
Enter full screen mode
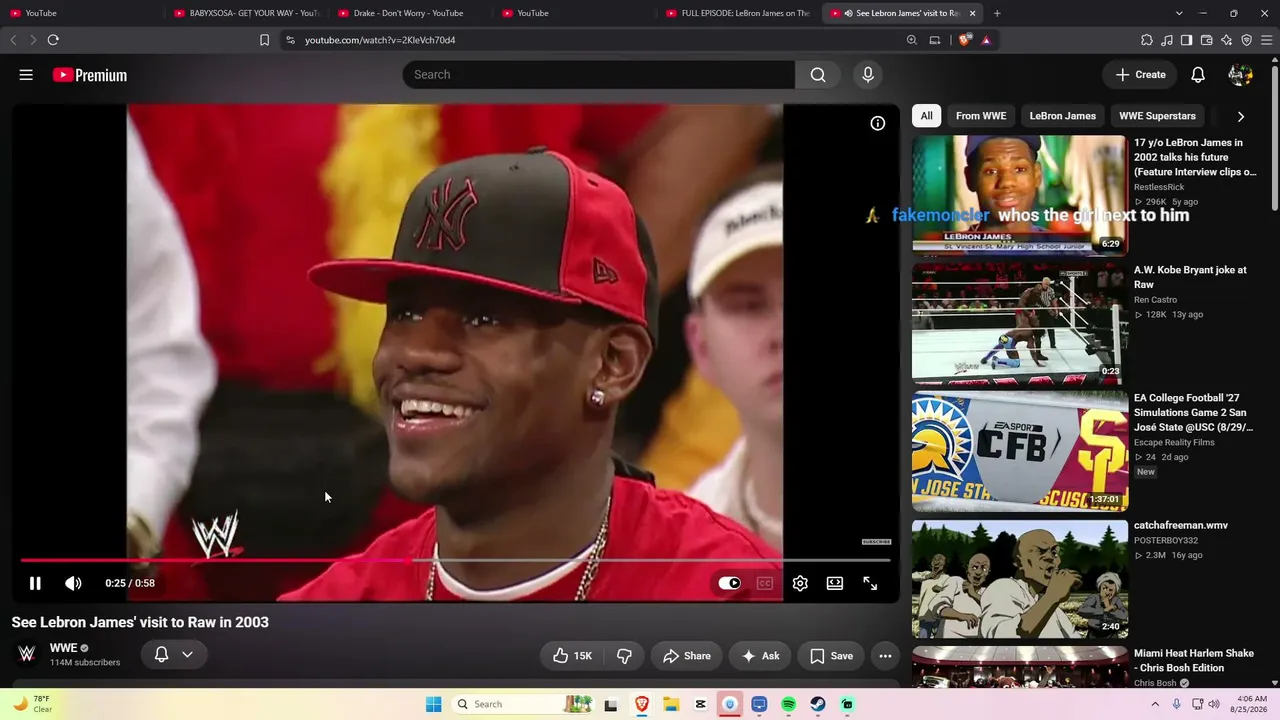[870, 583]
